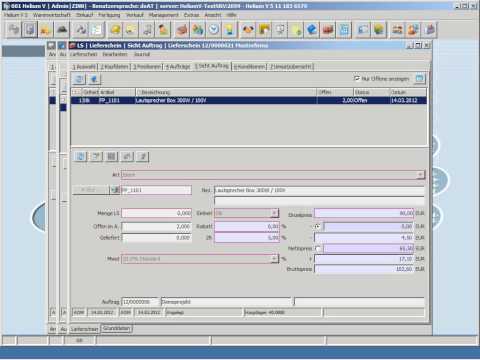
Task: Click the red brick icon in main toolbar
Action: click(328, 30)
